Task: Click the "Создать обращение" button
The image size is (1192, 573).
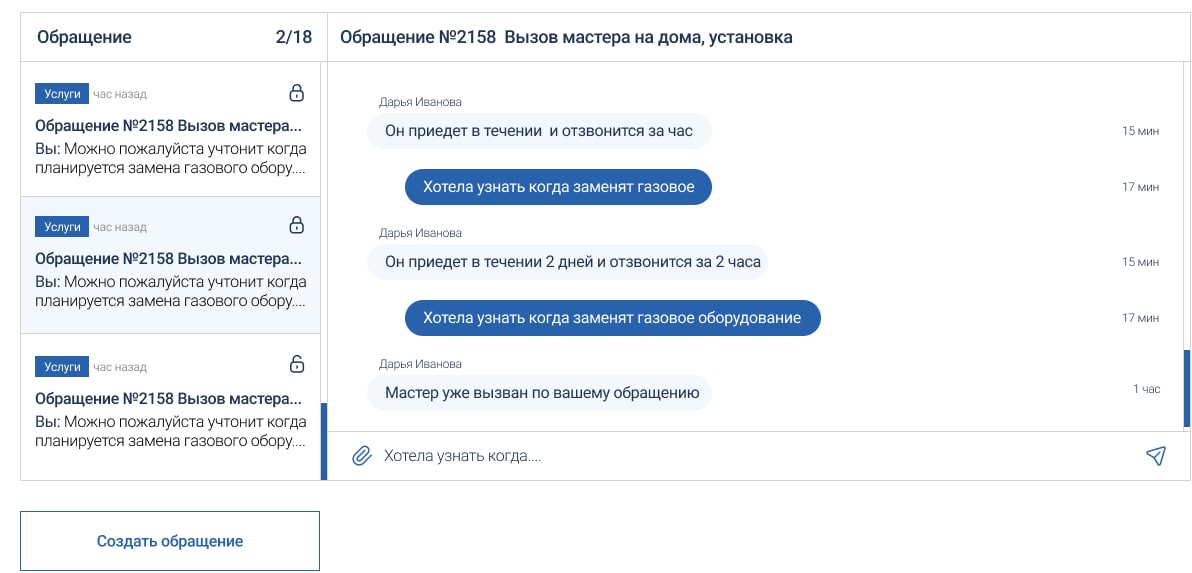Action: click(170, 541)
